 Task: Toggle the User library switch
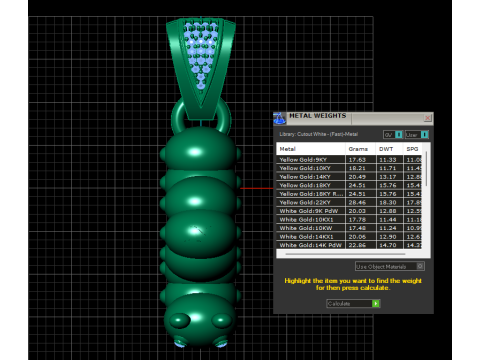(424, 135)
